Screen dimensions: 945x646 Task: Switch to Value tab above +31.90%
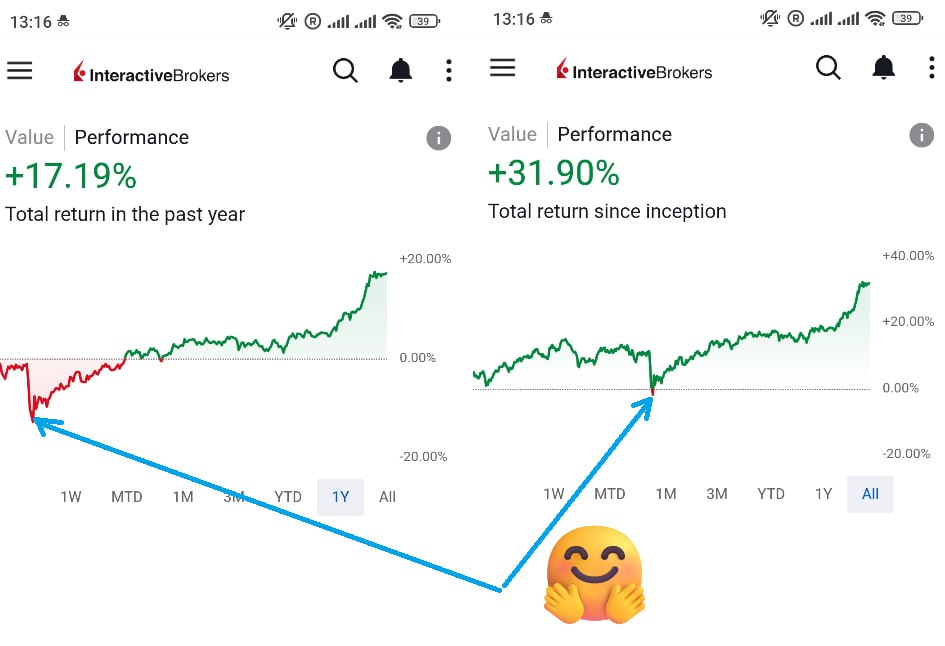pos(512,135)
